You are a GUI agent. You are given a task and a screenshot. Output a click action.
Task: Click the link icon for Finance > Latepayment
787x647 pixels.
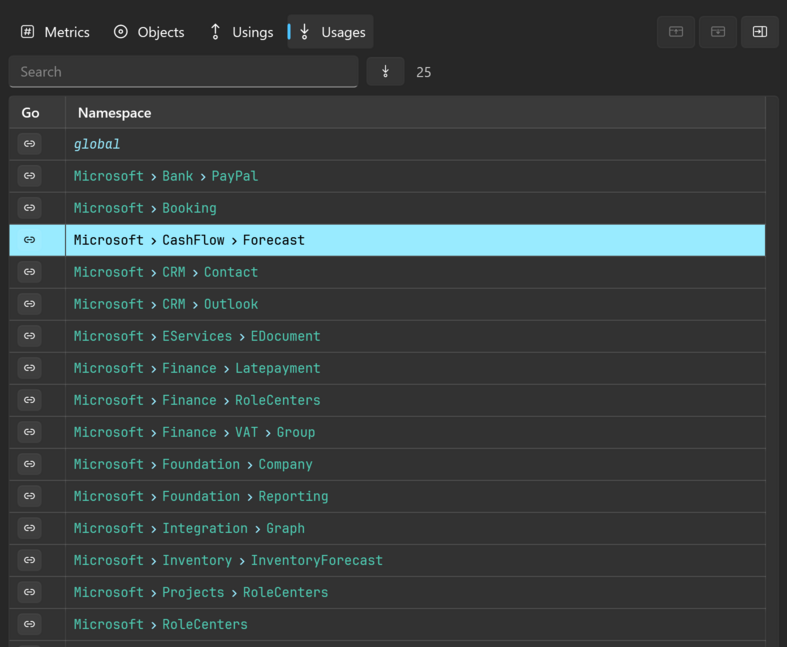coord(30,368)
